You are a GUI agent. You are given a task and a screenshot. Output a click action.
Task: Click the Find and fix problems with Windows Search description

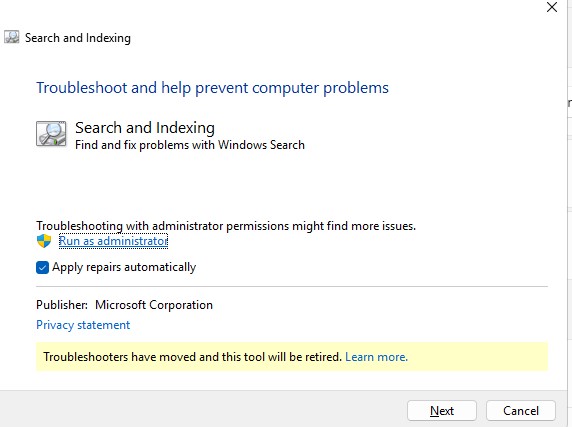tap(190, 145)
